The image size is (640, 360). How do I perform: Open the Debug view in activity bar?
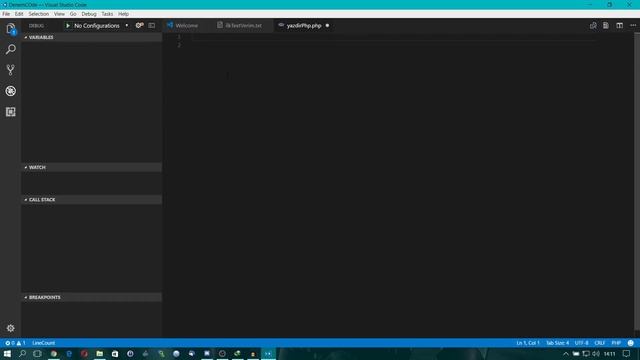point(11,91)
